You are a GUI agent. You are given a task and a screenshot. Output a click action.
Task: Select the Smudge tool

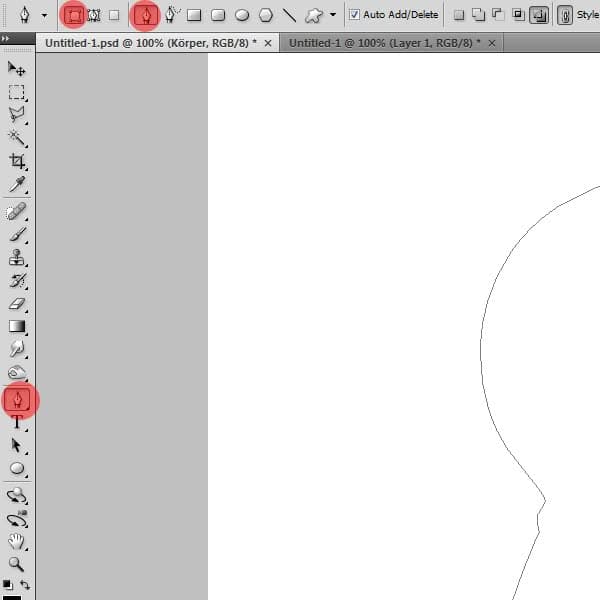coord(16,349)
